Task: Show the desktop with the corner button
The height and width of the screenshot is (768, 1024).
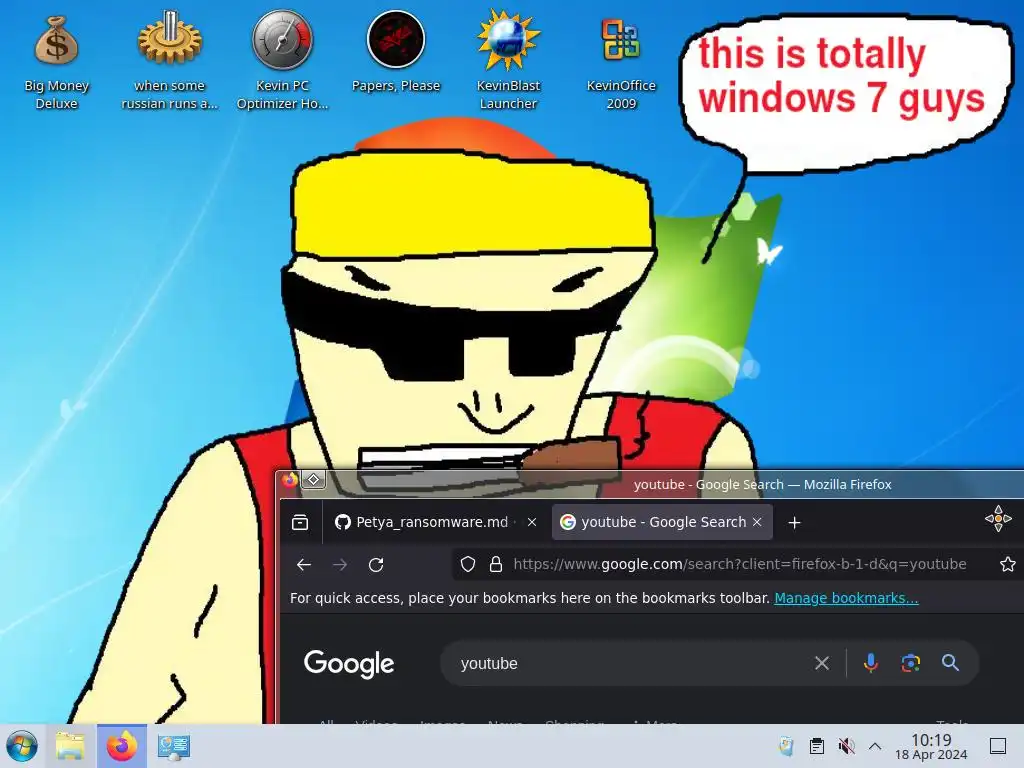Action: (998, 746)
